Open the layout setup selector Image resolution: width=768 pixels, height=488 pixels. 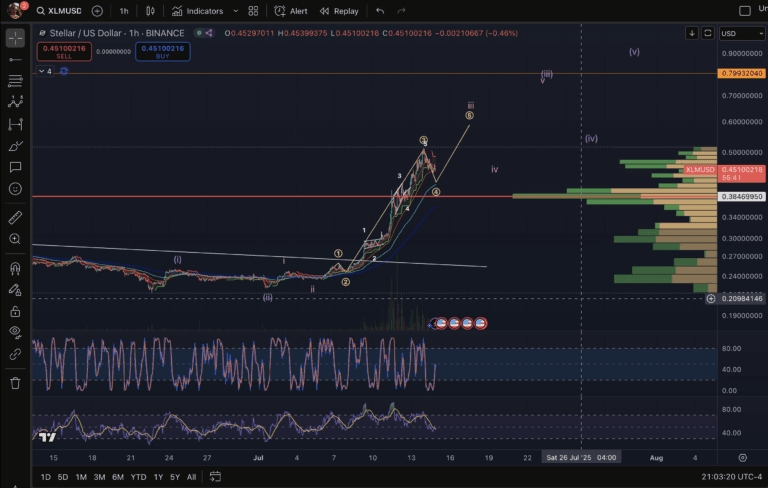(745, 11)
